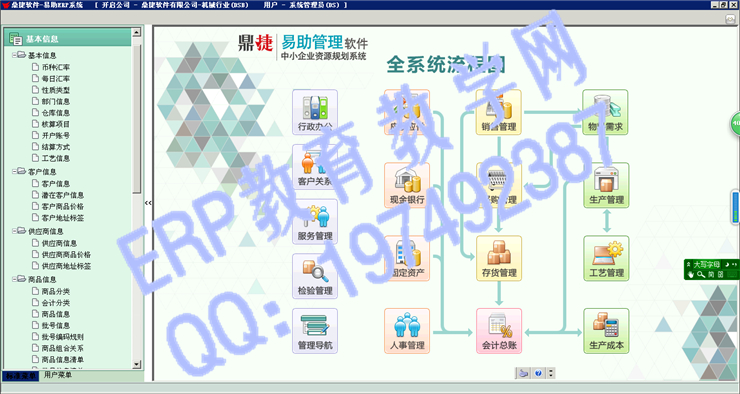Viewport: 740px width, 394px height.
Task: Switch to the 用户菜单 tab
Action: (58, 375)
